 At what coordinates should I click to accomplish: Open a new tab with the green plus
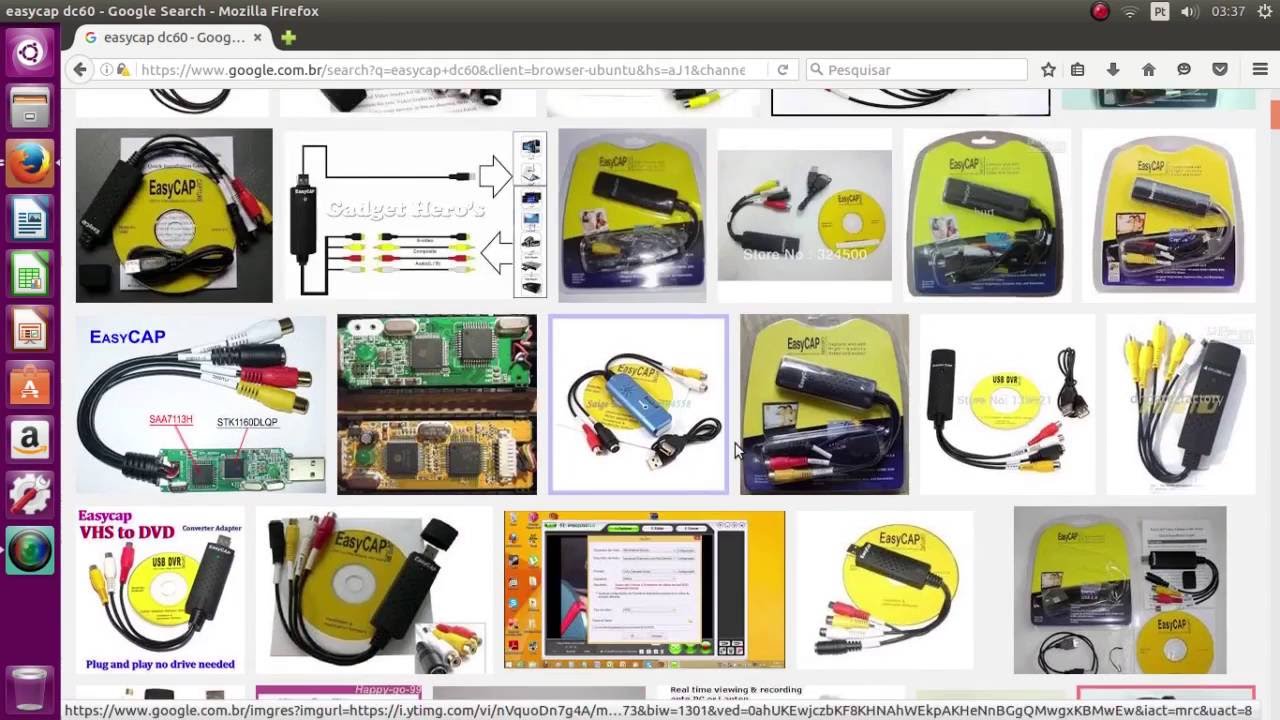(288, 38)
